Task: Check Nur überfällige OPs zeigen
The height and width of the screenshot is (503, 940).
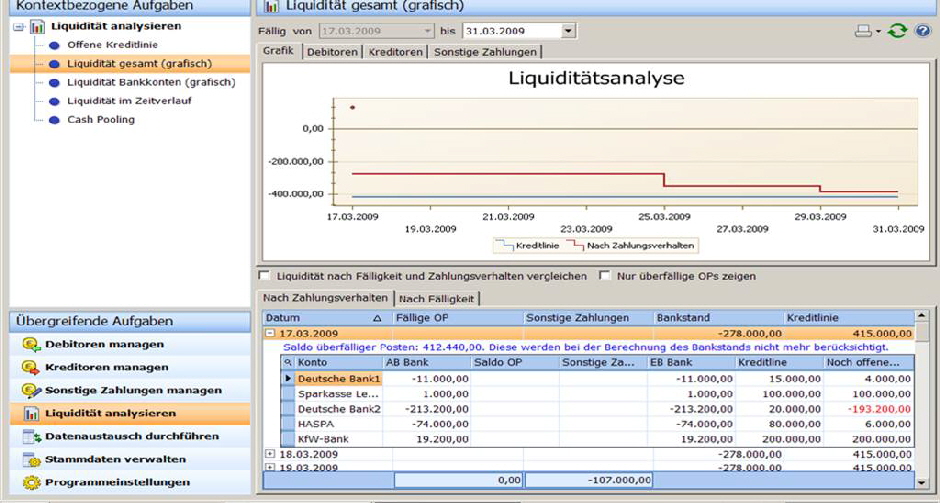Action: click(x=605, y=275)
